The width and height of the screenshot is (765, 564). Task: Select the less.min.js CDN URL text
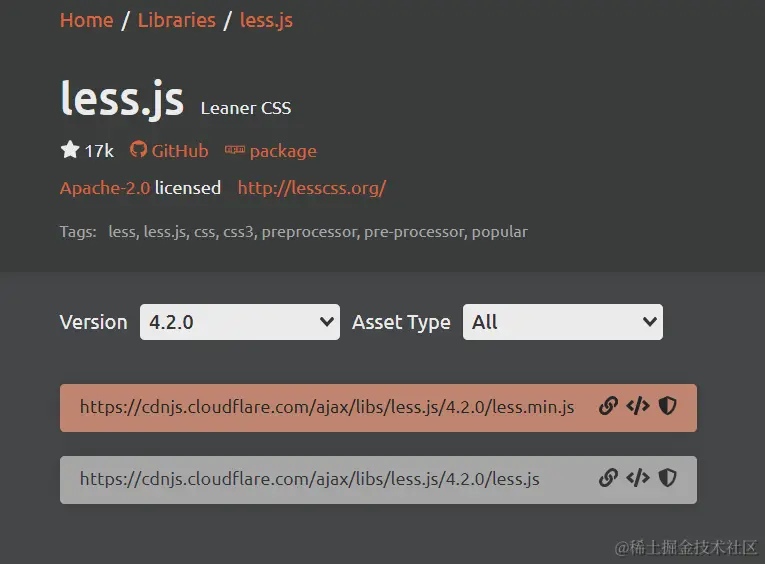coord(327,407)
